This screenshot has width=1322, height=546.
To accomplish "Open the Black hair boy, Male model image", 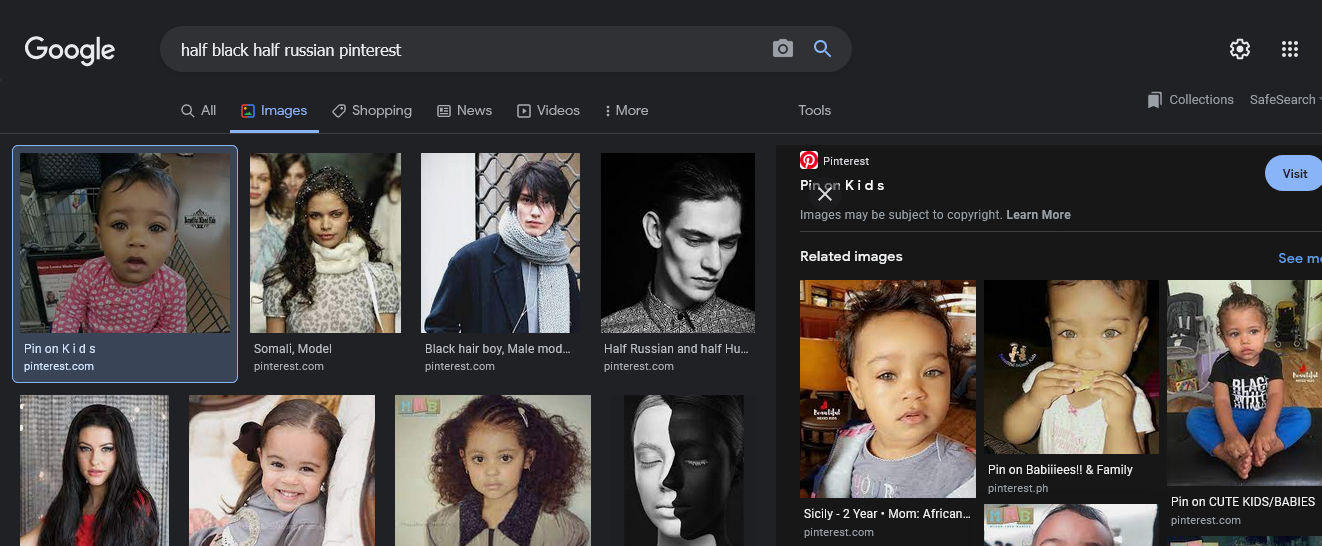I will click(500, 243).
